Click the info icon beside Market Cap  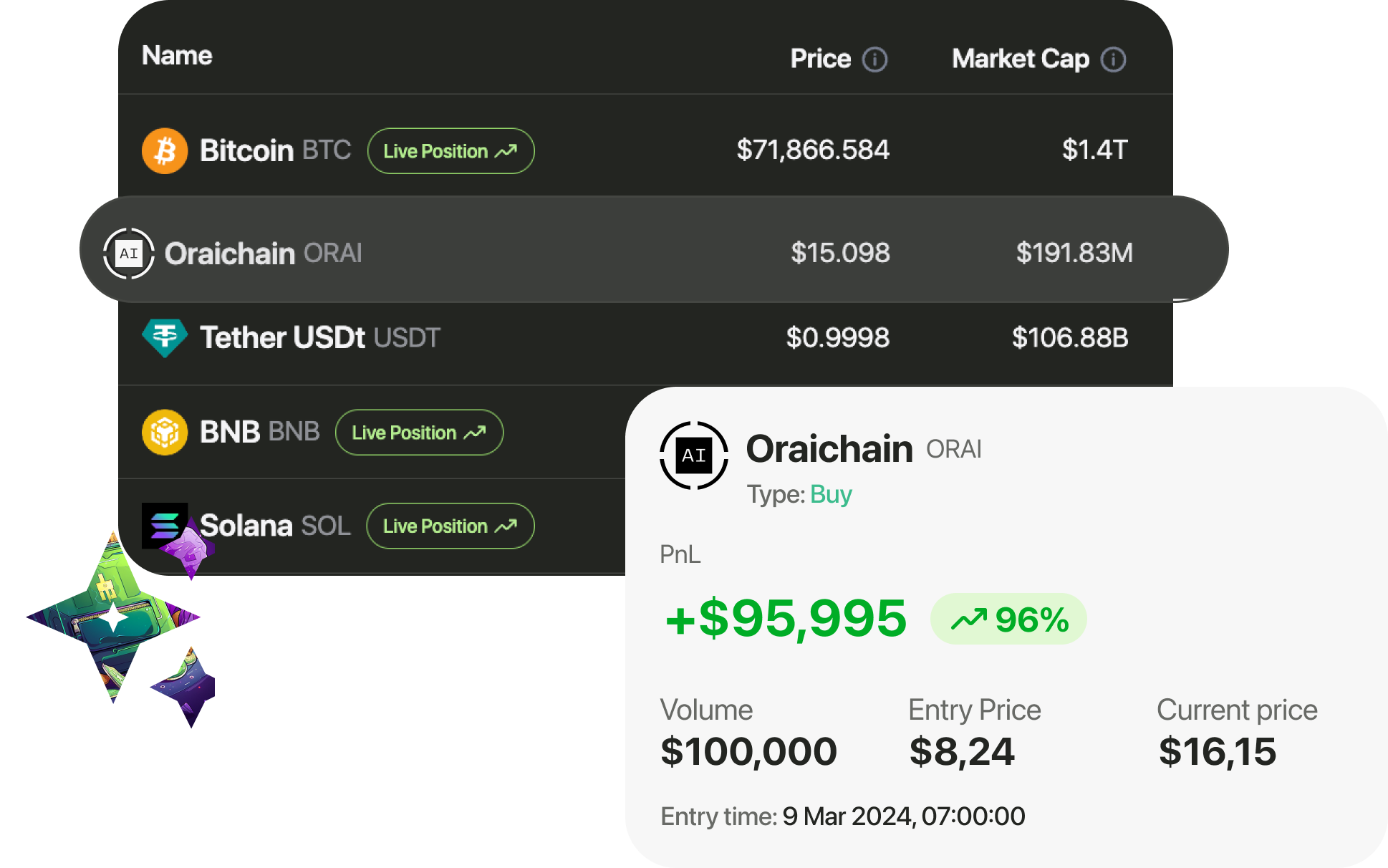coord(1113,59)
